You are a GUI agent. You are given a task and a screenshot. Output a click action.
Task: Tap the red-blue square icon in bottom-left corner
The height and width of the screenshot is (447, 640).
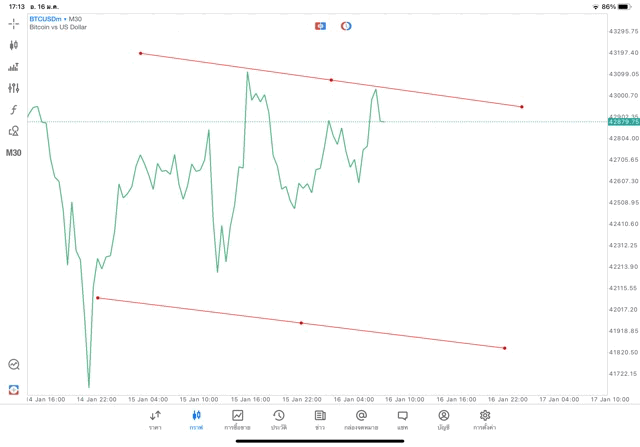14,388
